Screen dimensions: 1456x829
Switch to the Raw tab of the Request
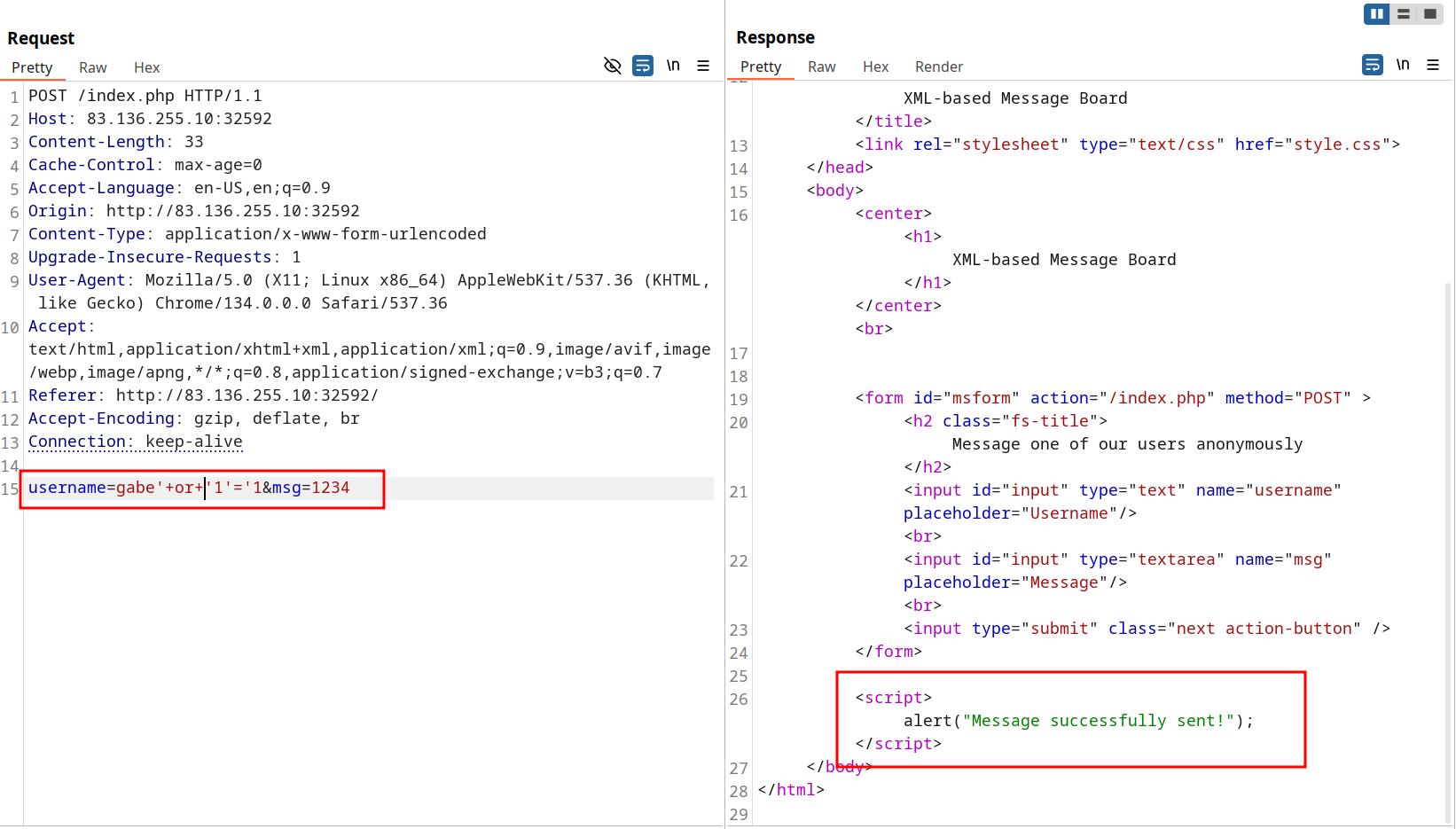point(92,67)
